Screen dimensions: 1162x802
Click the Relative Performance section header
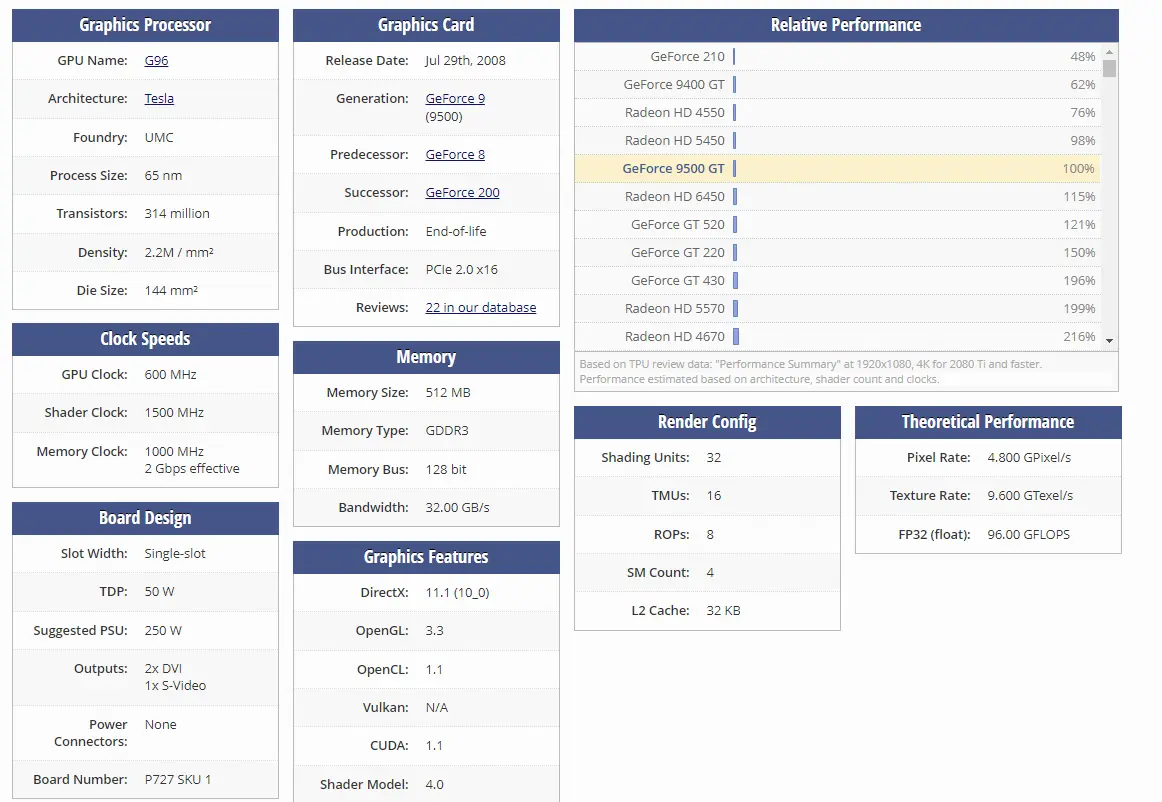click(846, 25)
